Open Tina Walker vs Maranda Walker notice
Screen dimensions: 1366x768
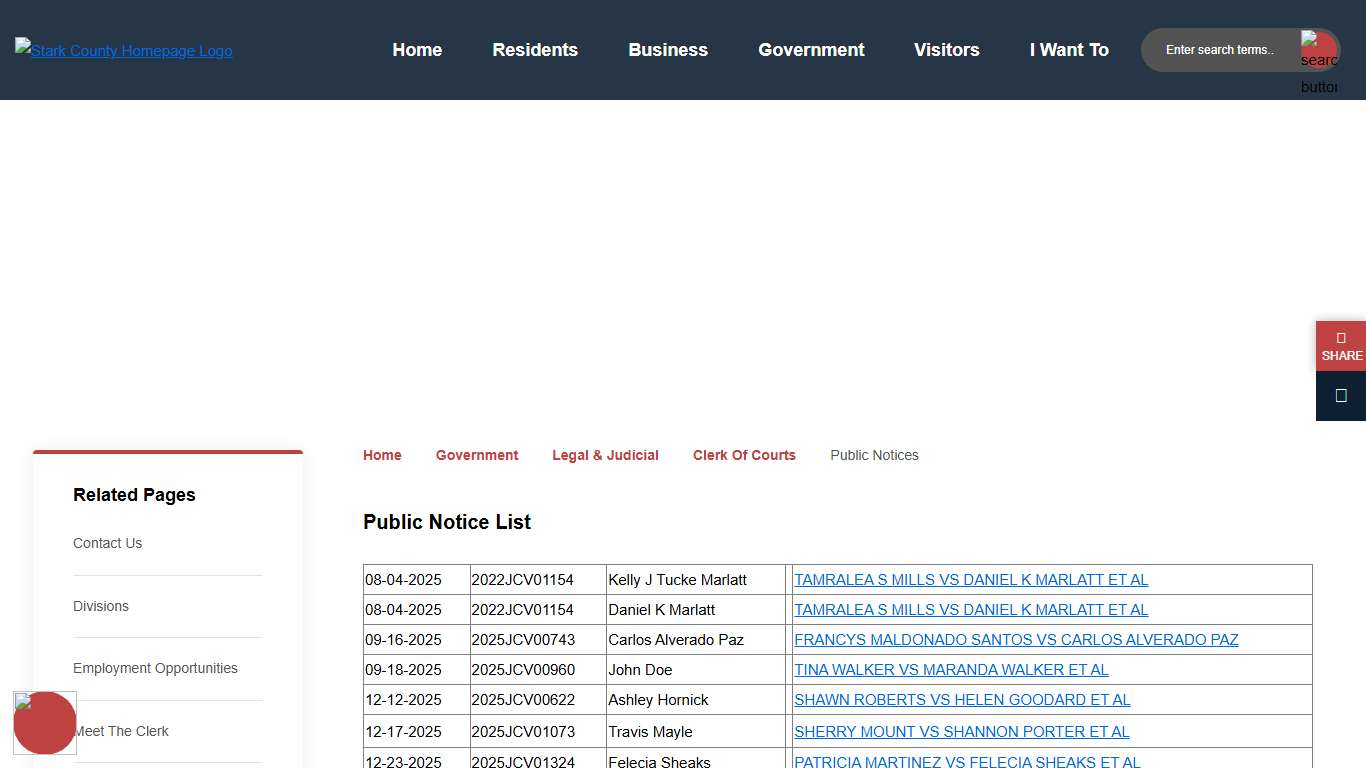[x=951, y=670]
